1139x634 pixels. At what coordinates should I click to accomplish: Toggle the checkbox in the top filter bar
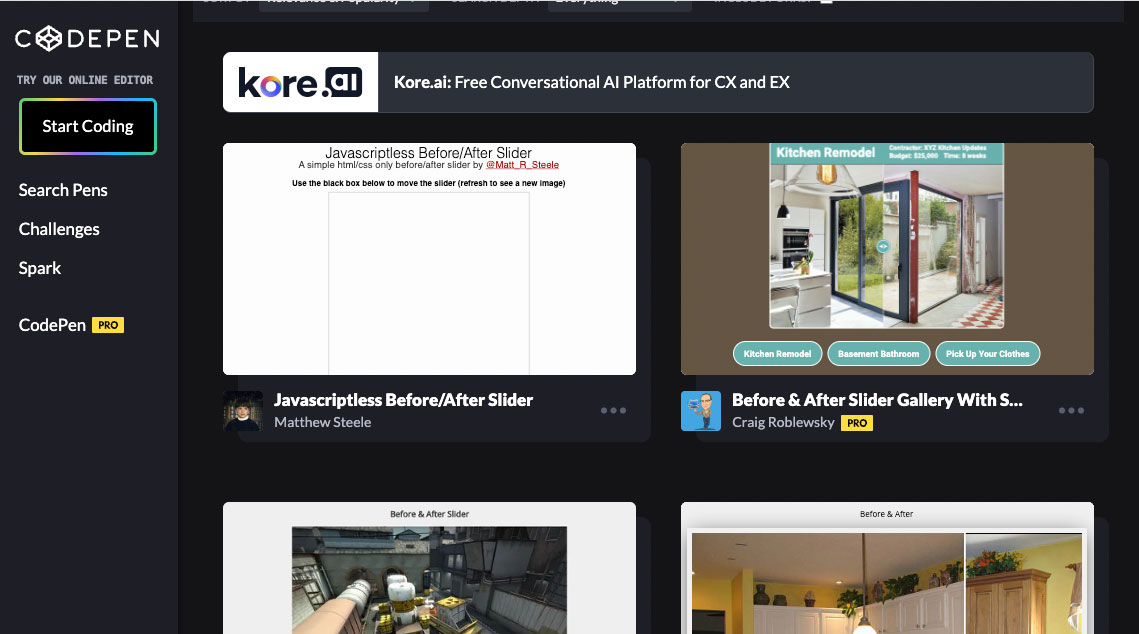coord(825,1)
